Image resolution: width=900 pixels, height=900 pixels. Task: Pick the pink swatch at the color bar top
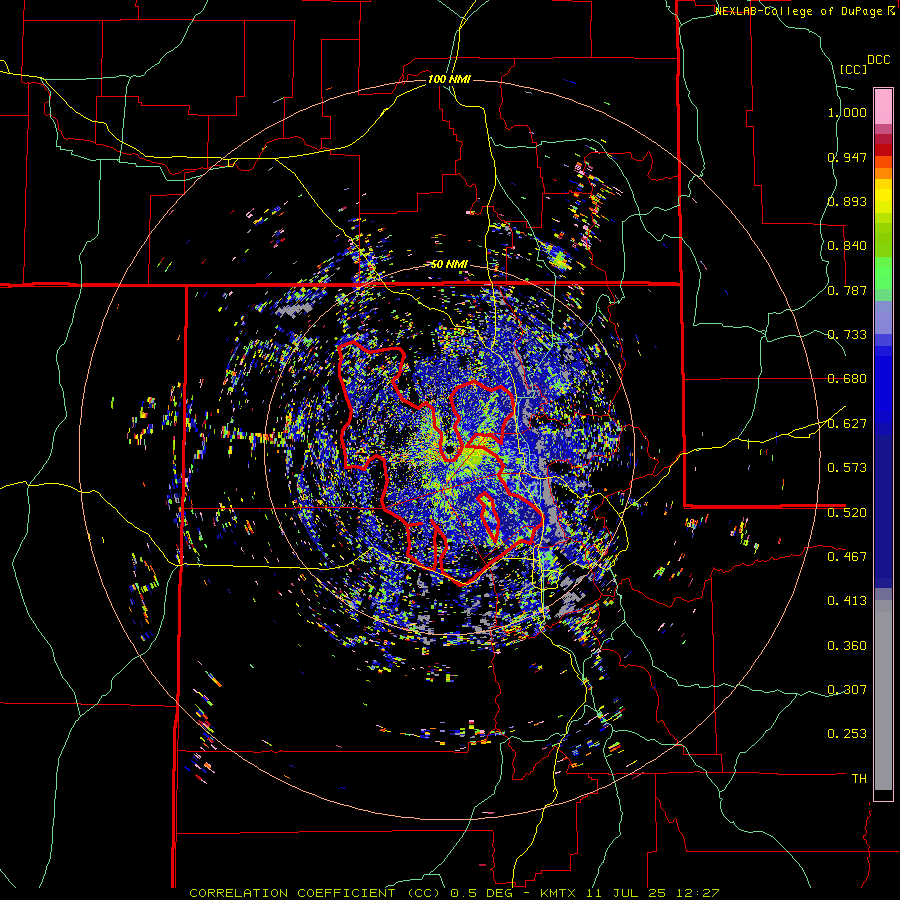(883, 106)
